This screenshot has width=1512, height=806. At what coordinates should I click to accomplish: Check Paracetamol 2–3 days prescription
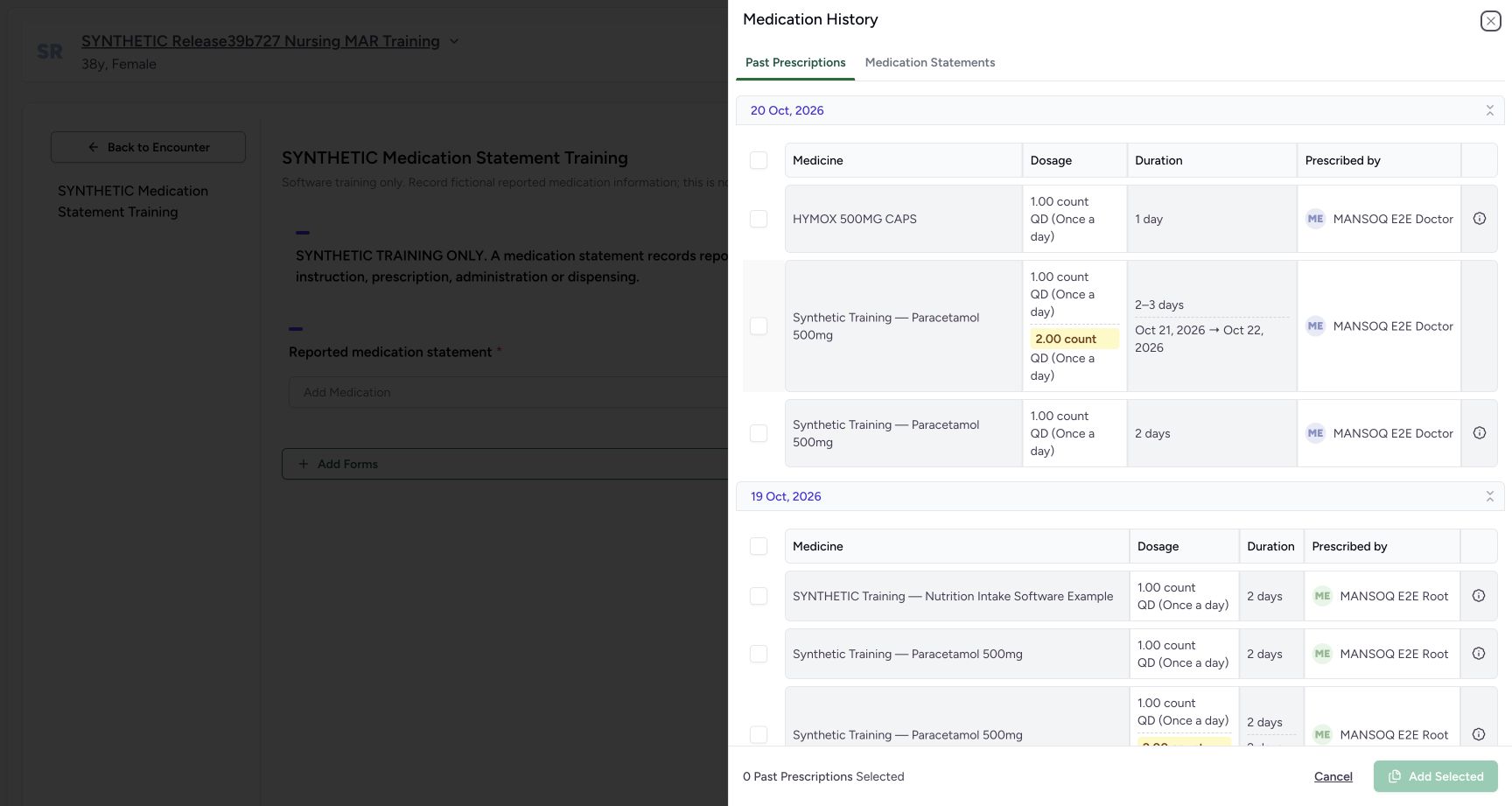[759, 326]
